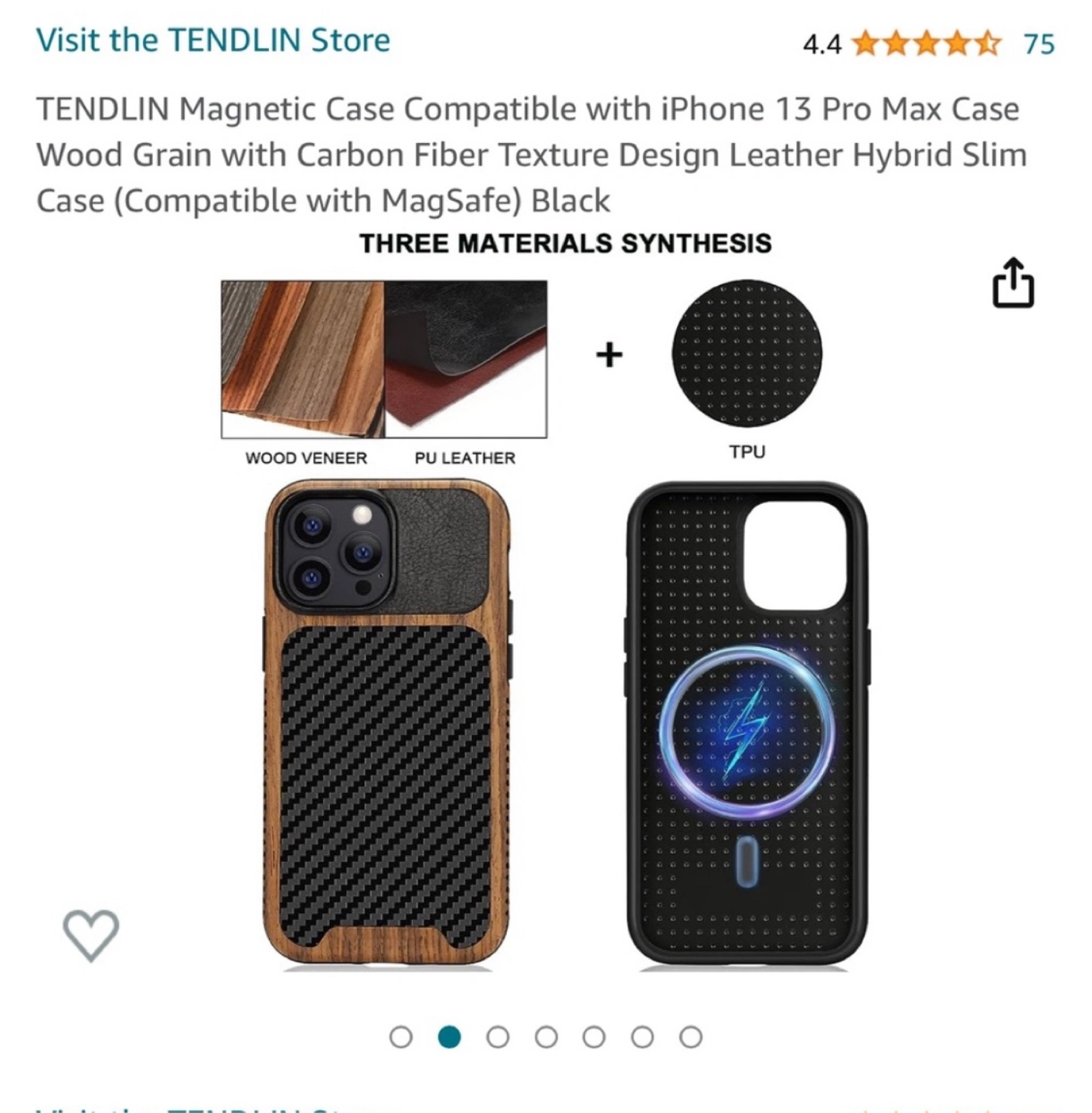Visit the TENDLIN Store link
Screen dimensions: 1092x1113
(213, 40)
